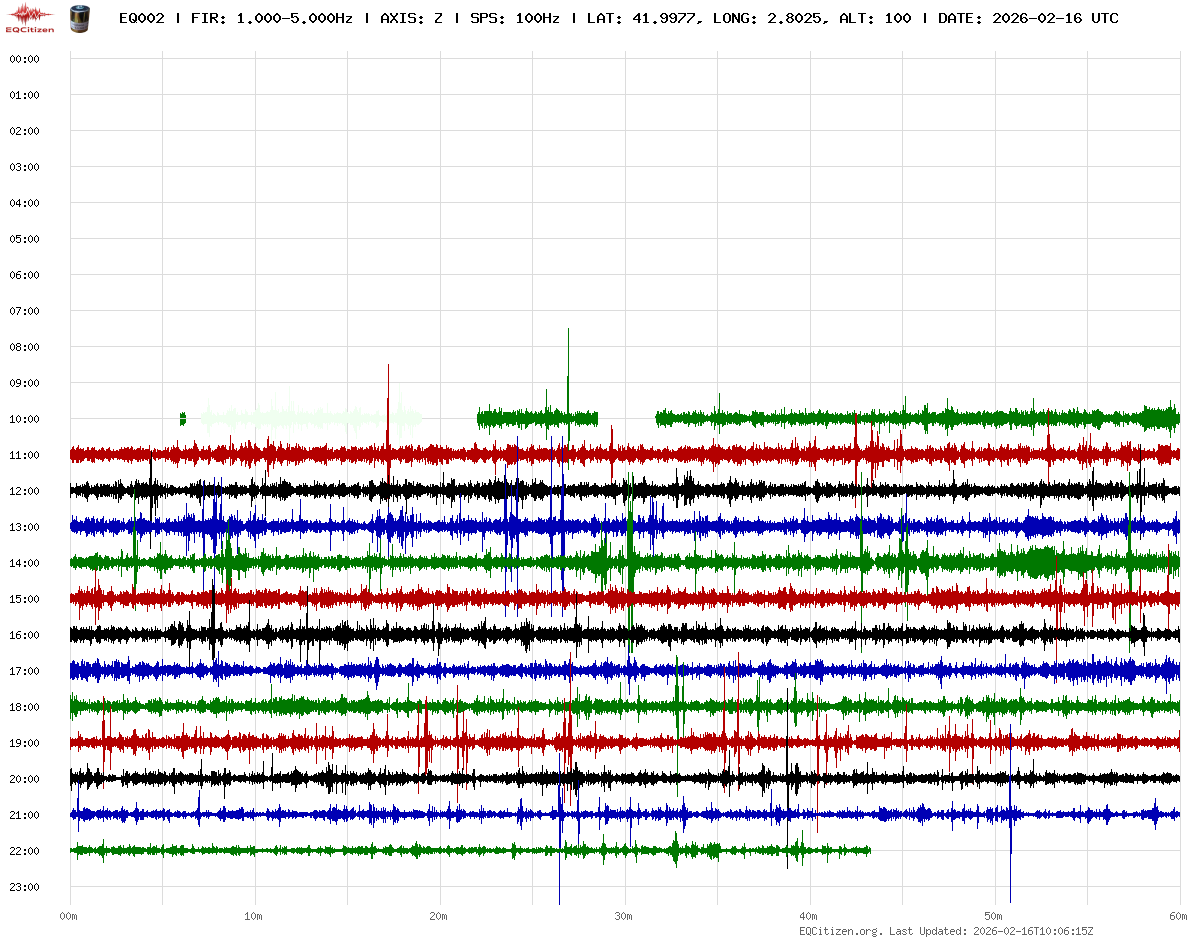Viewport: 1200px width, 940px height.
Task: Click the 30m mark on the time axis
Action: pos(624,916)
